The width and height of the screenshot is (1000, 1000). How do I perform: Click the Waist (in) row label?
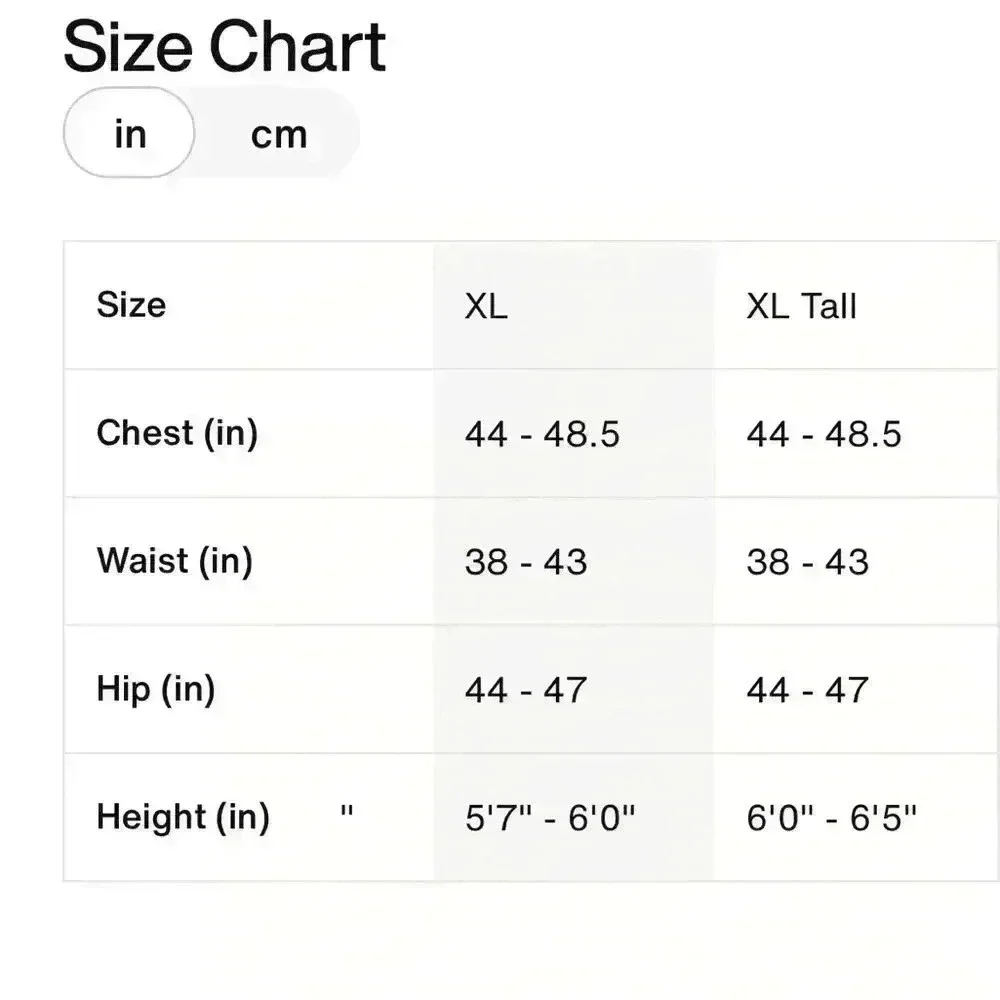pos(175,562)
